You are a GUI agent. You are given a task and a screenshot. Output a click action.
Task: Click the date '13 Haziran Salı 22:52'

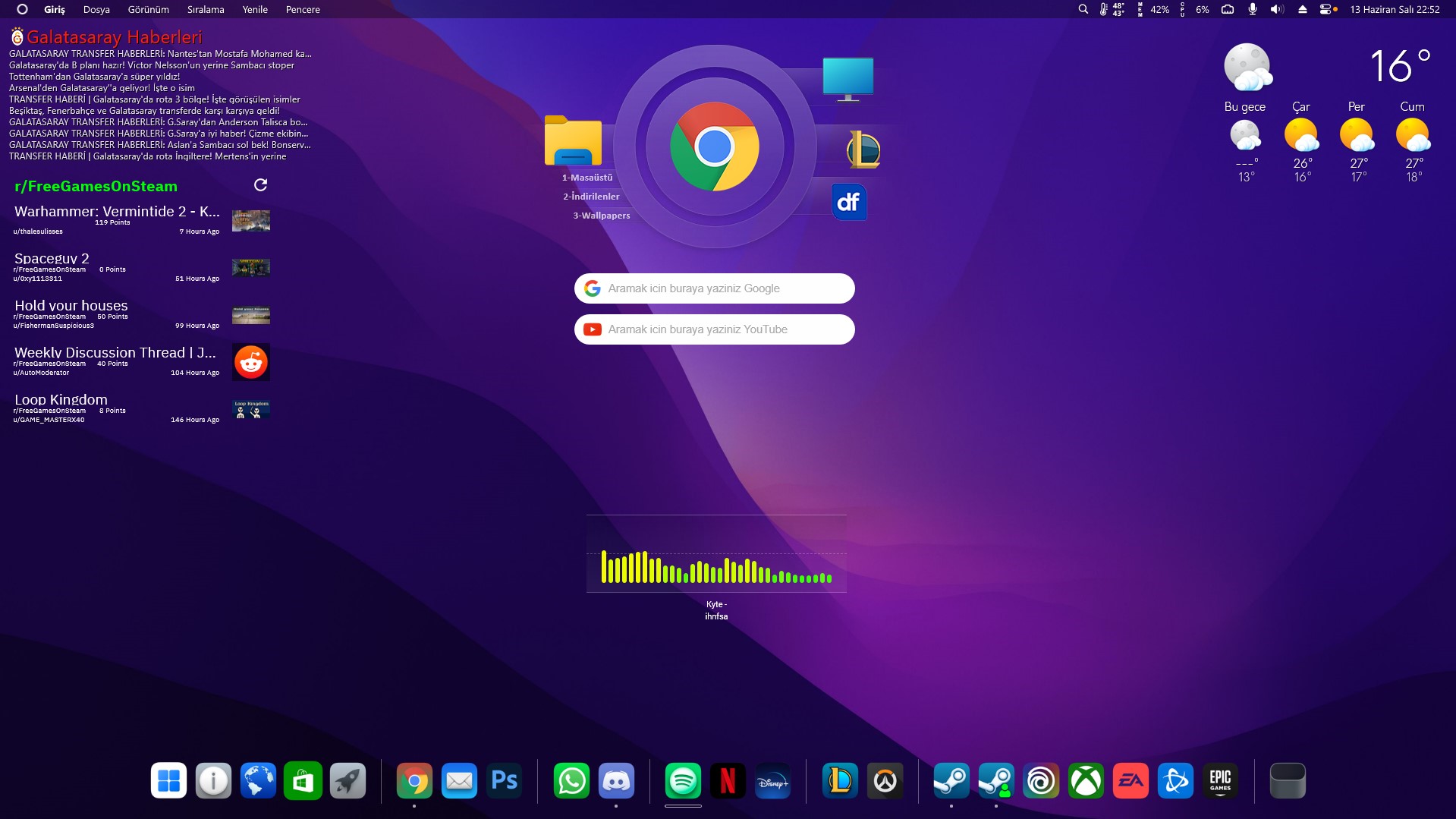pyautogui.click(x=1395, y=10)
